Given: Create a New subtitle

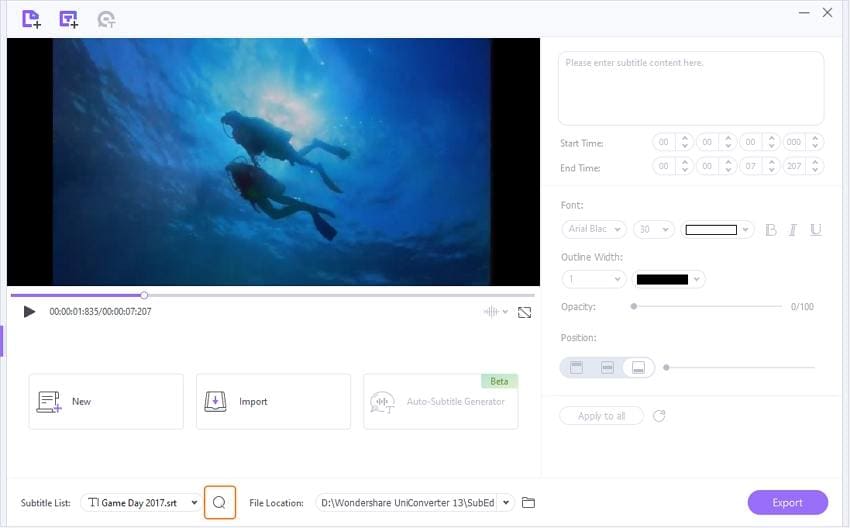Looking at the screenshot, I should click(x=106, y=402).
